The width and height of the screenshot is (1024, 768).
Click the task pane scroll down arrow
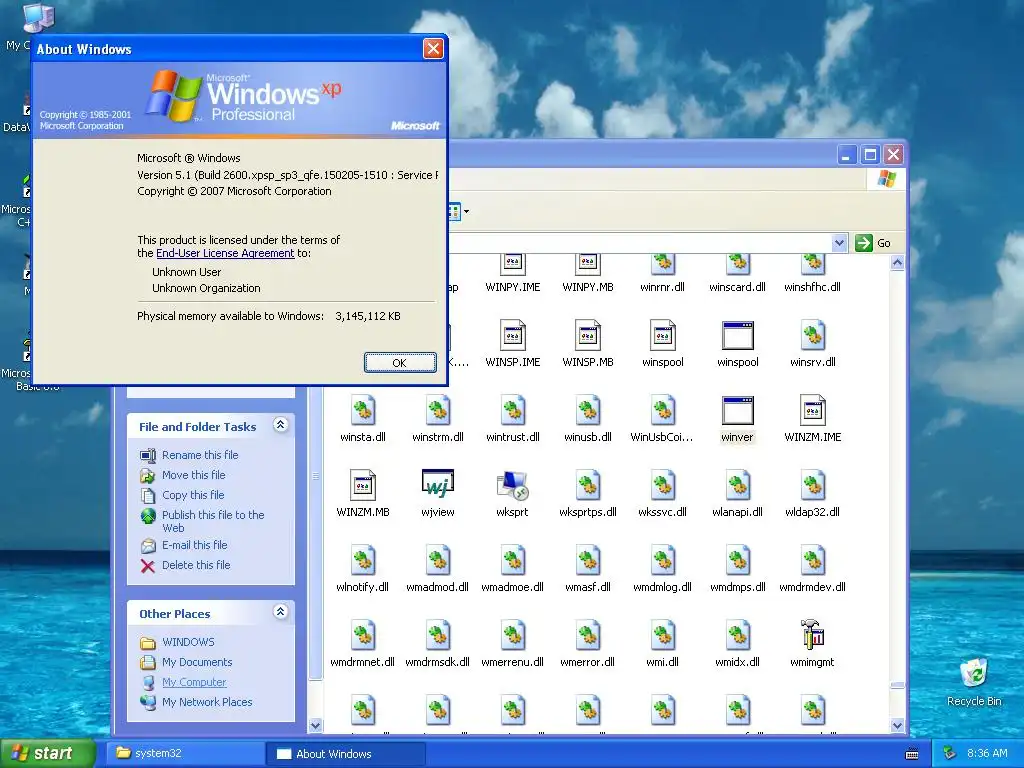(315, 726)
